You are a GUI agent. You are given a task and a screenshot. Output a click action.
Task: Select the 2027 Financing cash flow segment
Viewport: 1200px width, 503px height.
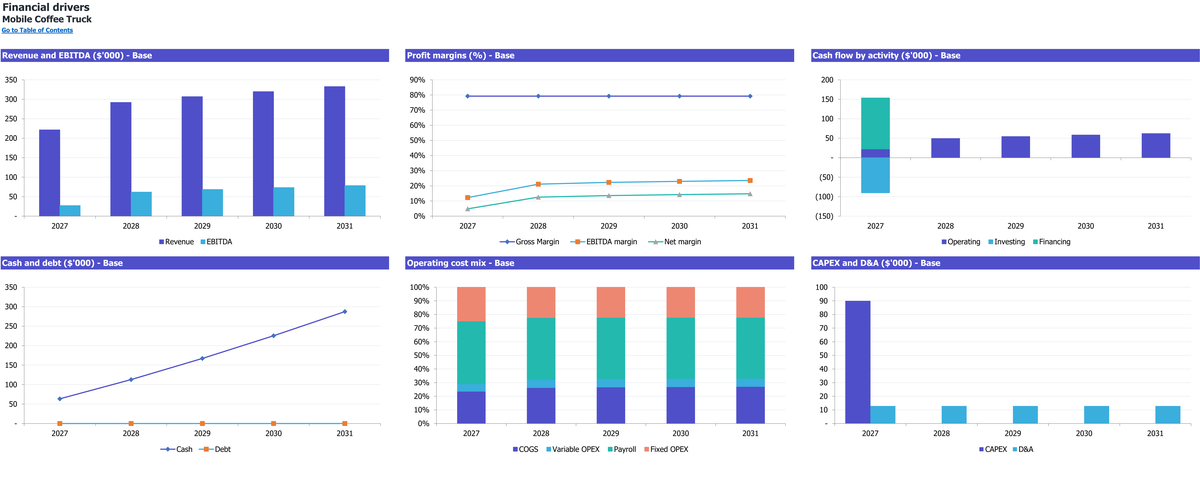[x=875, y=123]
